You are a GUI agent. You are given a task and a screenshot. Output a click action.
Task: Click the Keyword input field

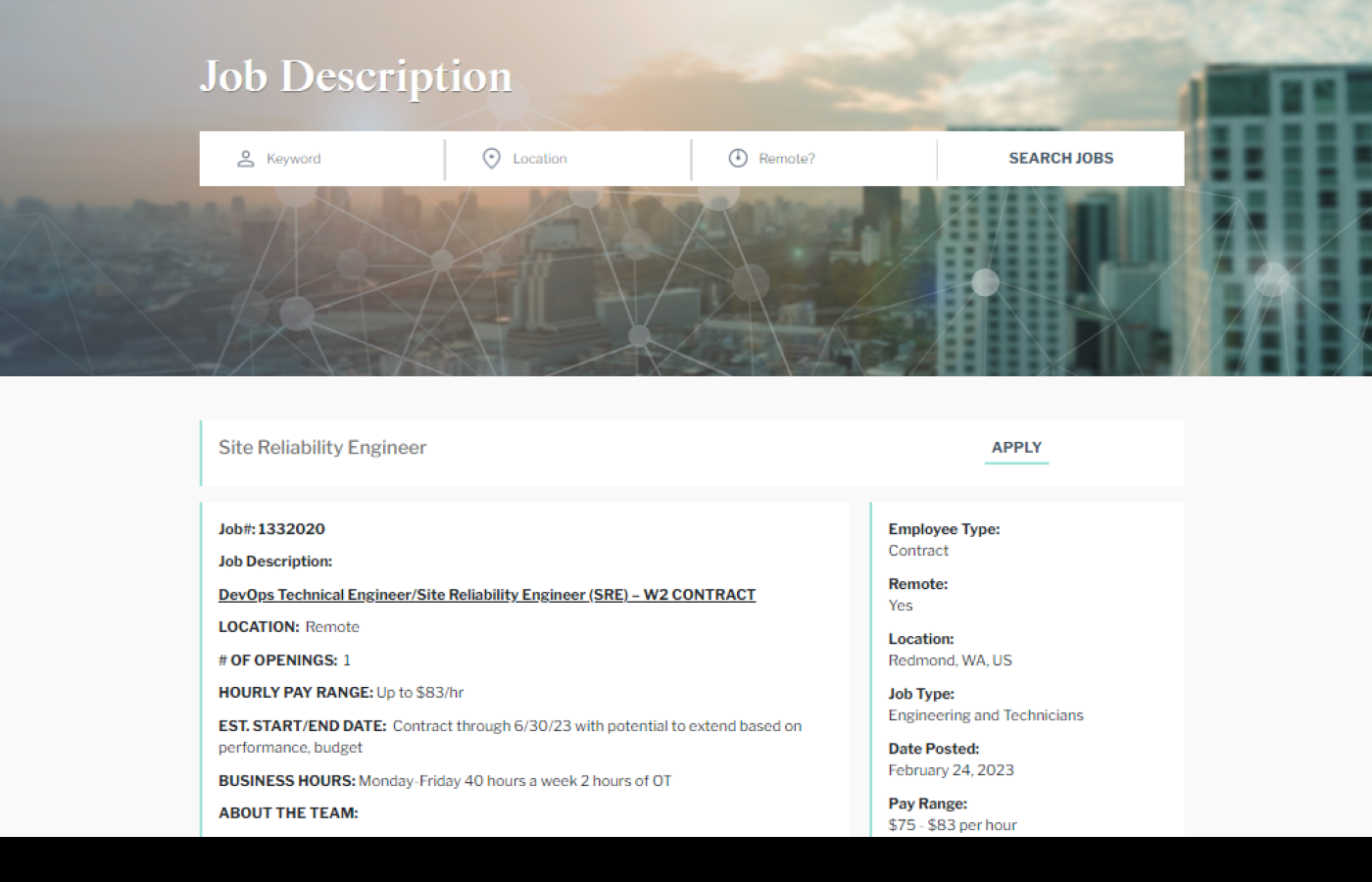[x=323, y=158]
